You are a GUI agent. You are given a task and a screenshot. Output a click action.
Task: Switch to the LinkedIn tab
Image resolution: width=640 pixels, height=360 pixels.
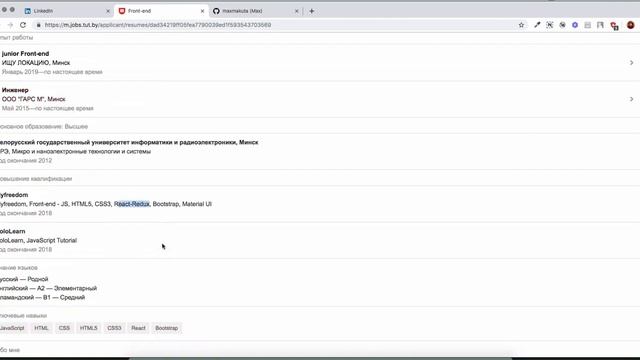tap(67, 11)
